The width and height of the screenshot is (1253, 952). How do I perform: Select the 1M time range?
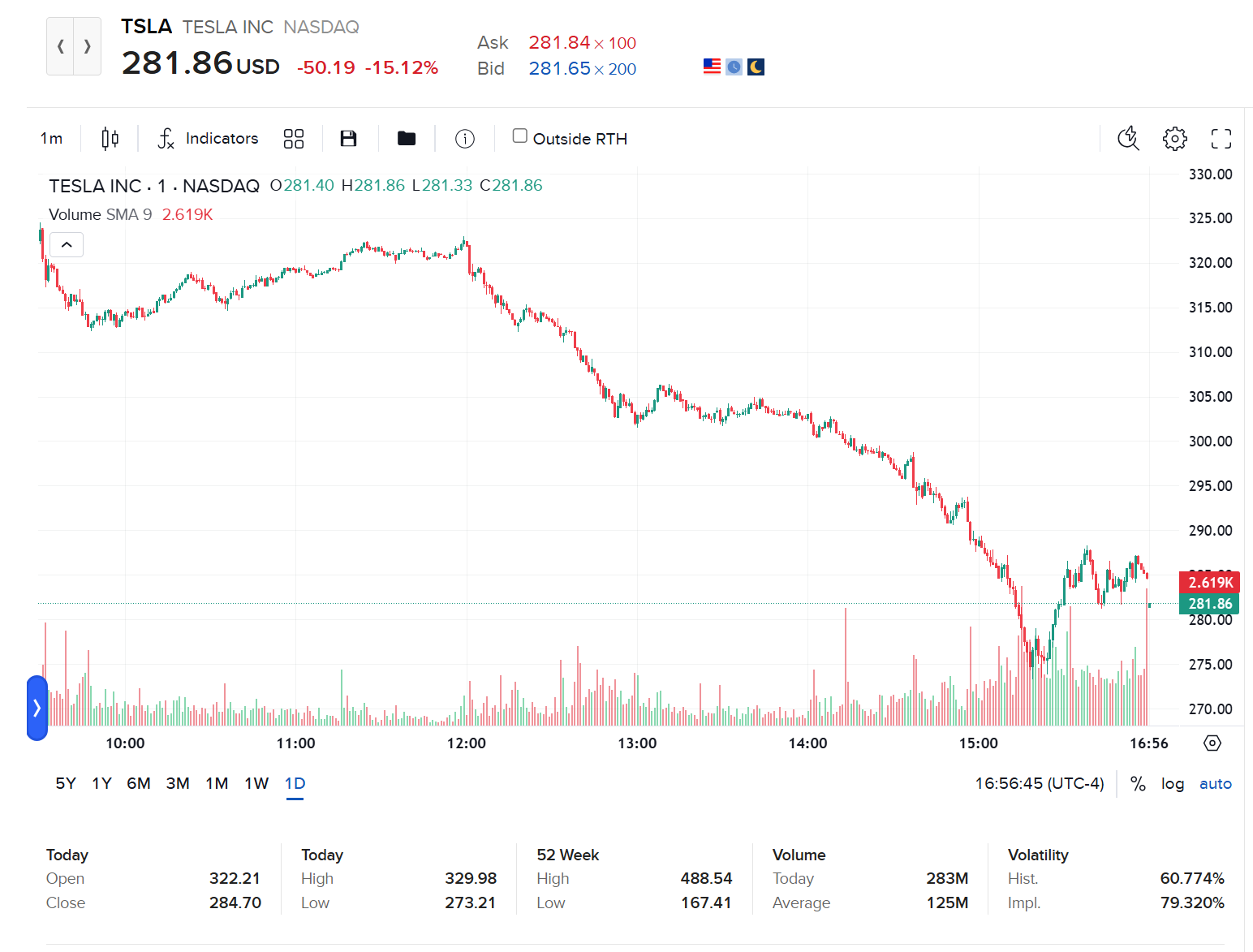pyautogui.click(x=217, y=783)
